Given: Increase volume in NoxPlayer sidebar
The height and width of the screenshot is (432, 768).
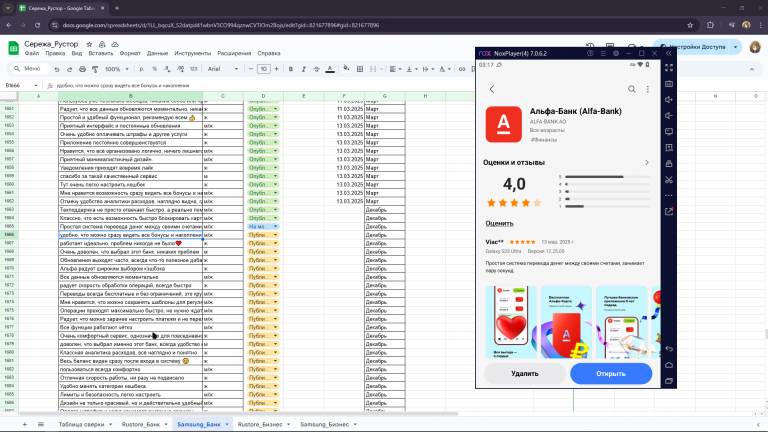Looking at the screenshot, I should [x=669, y=100].
